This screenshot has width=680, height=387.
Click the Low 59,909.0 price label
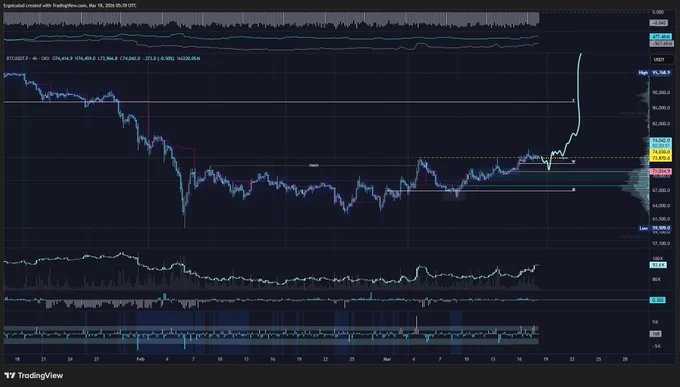click(655, 228)
